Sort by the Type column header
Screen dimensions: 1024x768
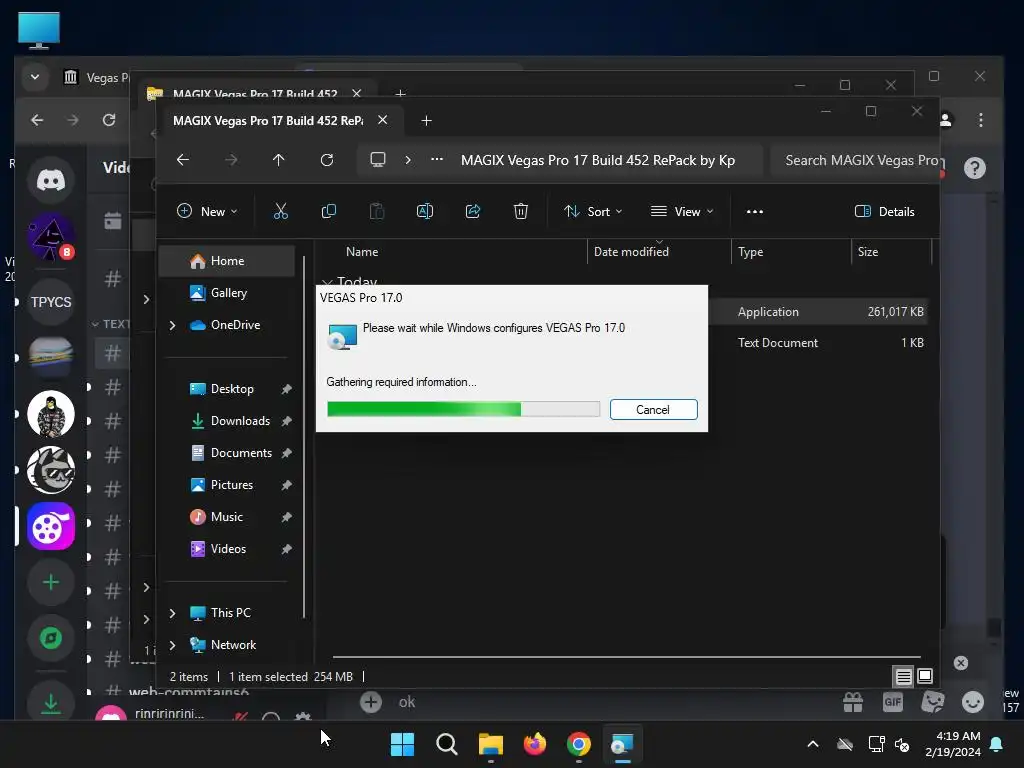(x=750, y=251)
